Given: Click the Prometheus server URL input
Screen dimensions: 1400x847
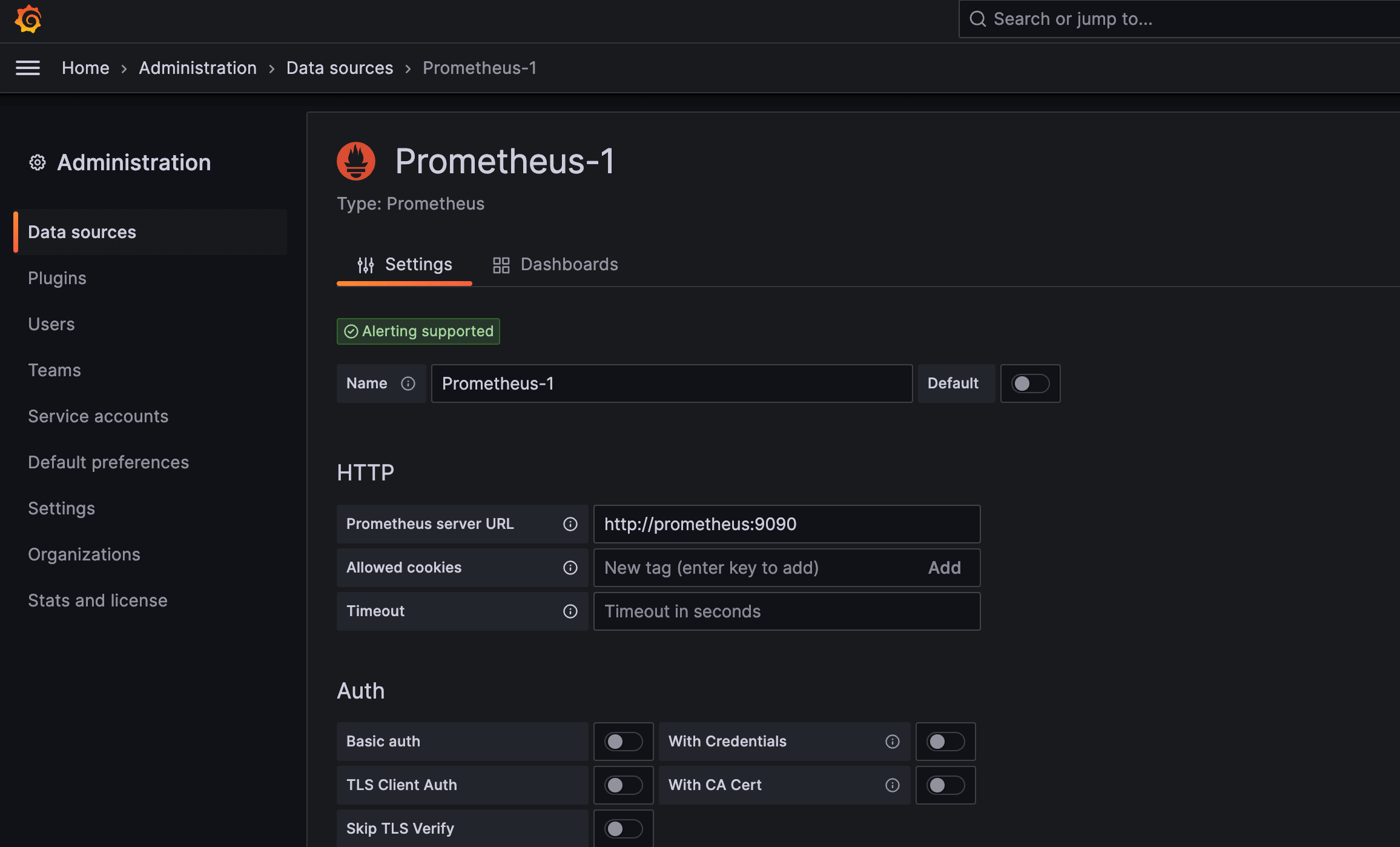Looking at the screenshot, I should click(x=787, y=524).
